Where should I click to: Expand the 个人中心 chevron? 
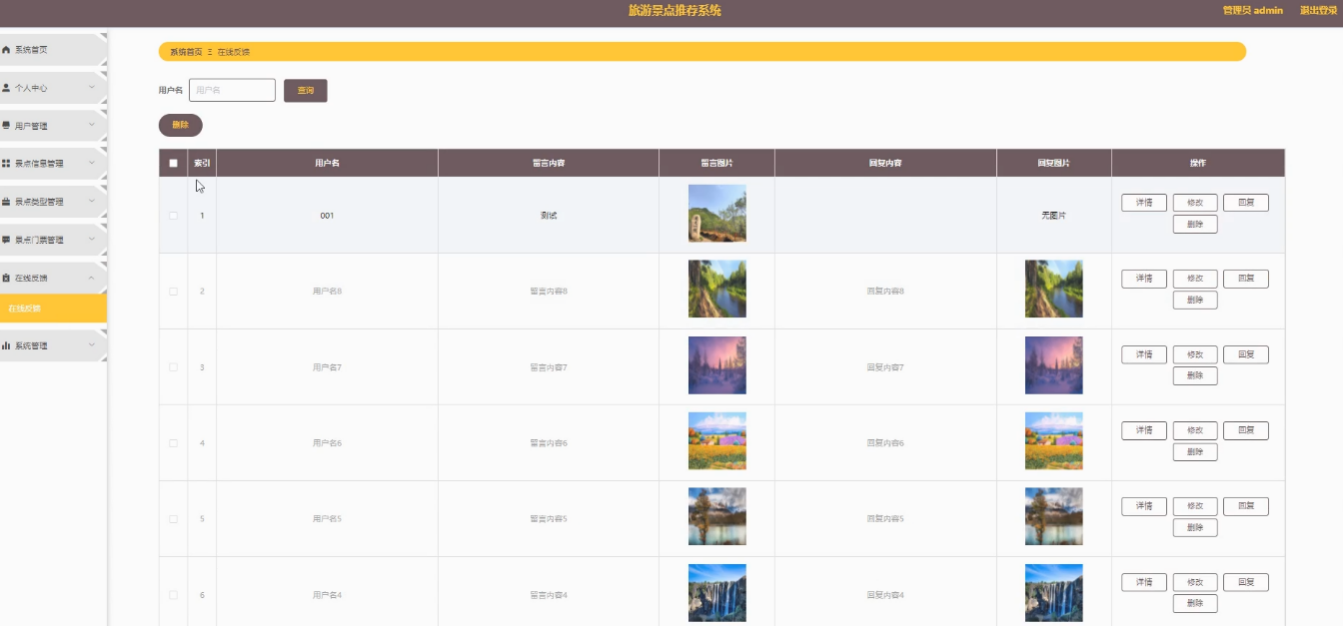click(x=91, y=88)
